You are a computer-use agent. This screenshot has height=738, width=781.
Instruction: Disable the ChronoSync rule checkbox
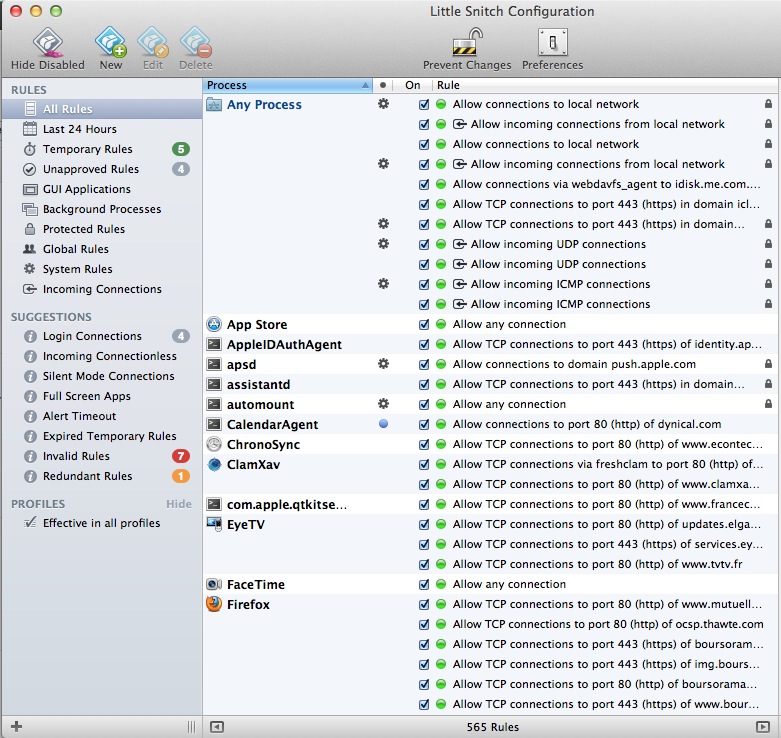click(424, 444)
